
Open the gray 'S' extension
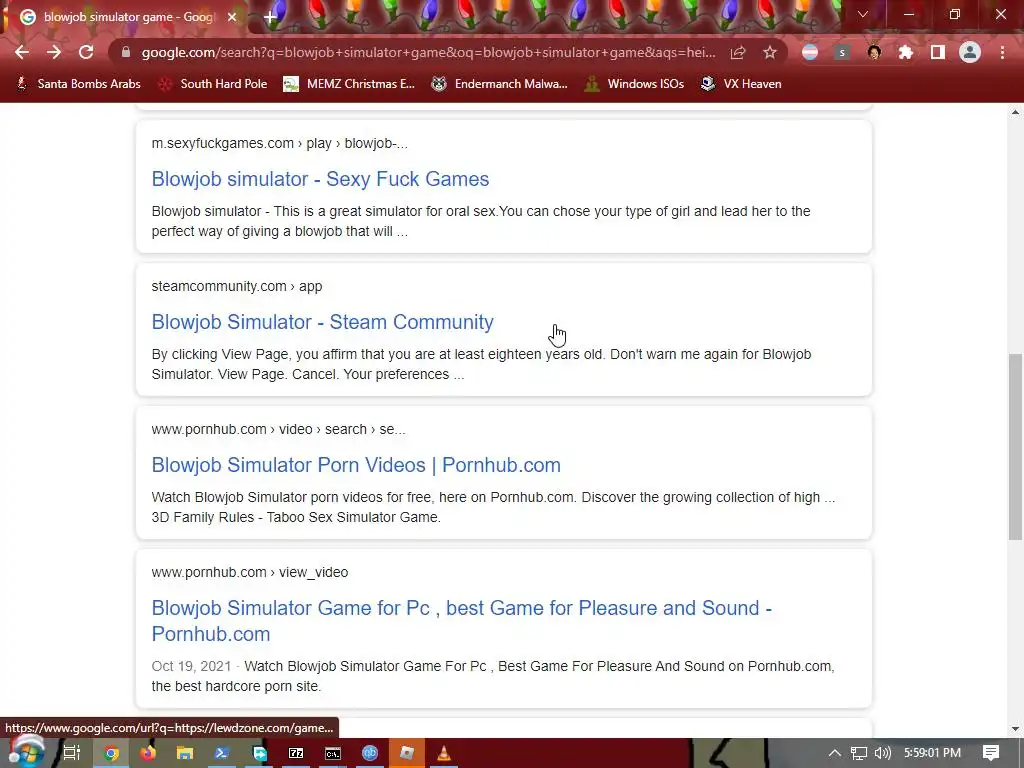click(x=842, y=52)
